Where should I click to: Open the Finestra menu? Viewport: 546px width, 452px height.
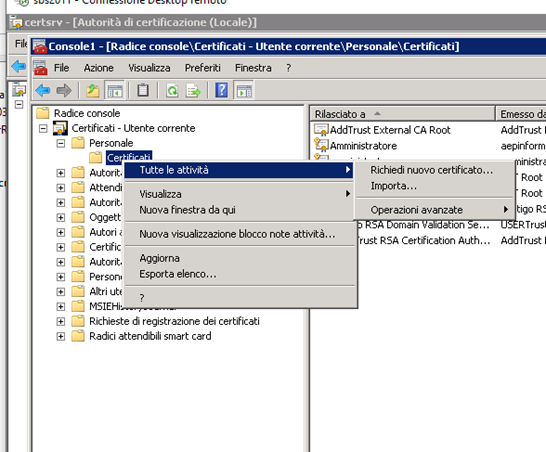click(x=253, y=68)
